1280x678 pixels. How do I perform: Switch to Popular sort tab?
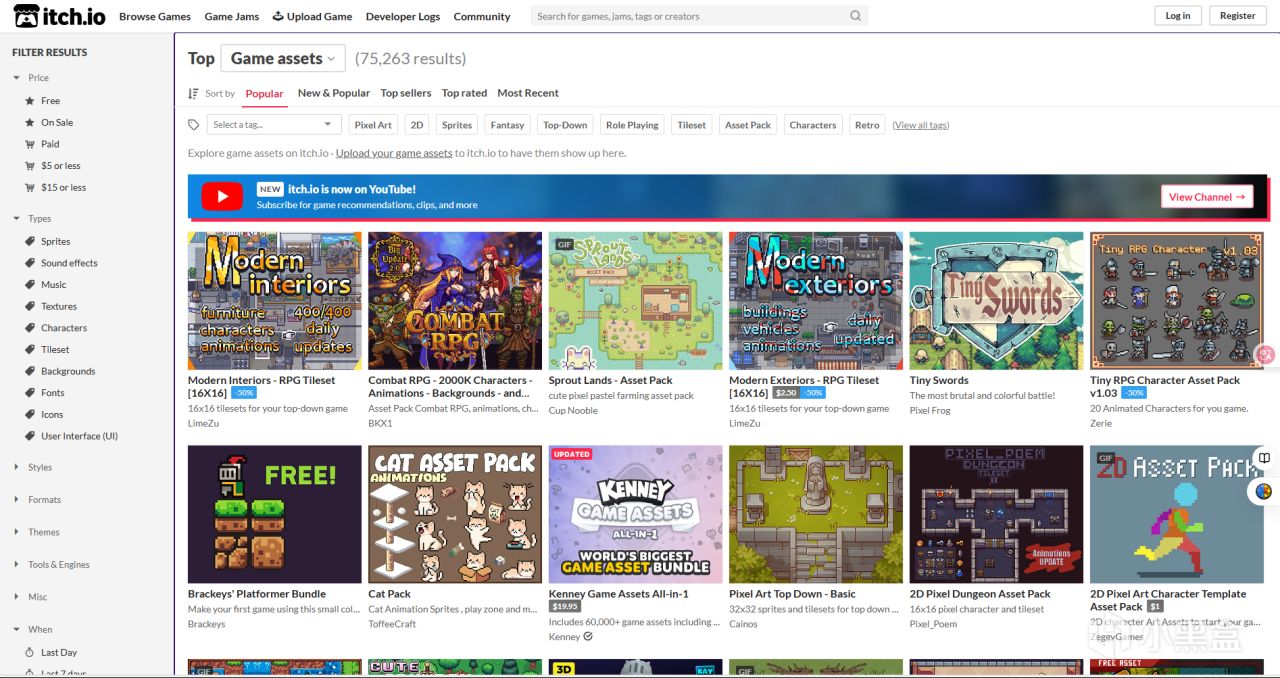265,93
